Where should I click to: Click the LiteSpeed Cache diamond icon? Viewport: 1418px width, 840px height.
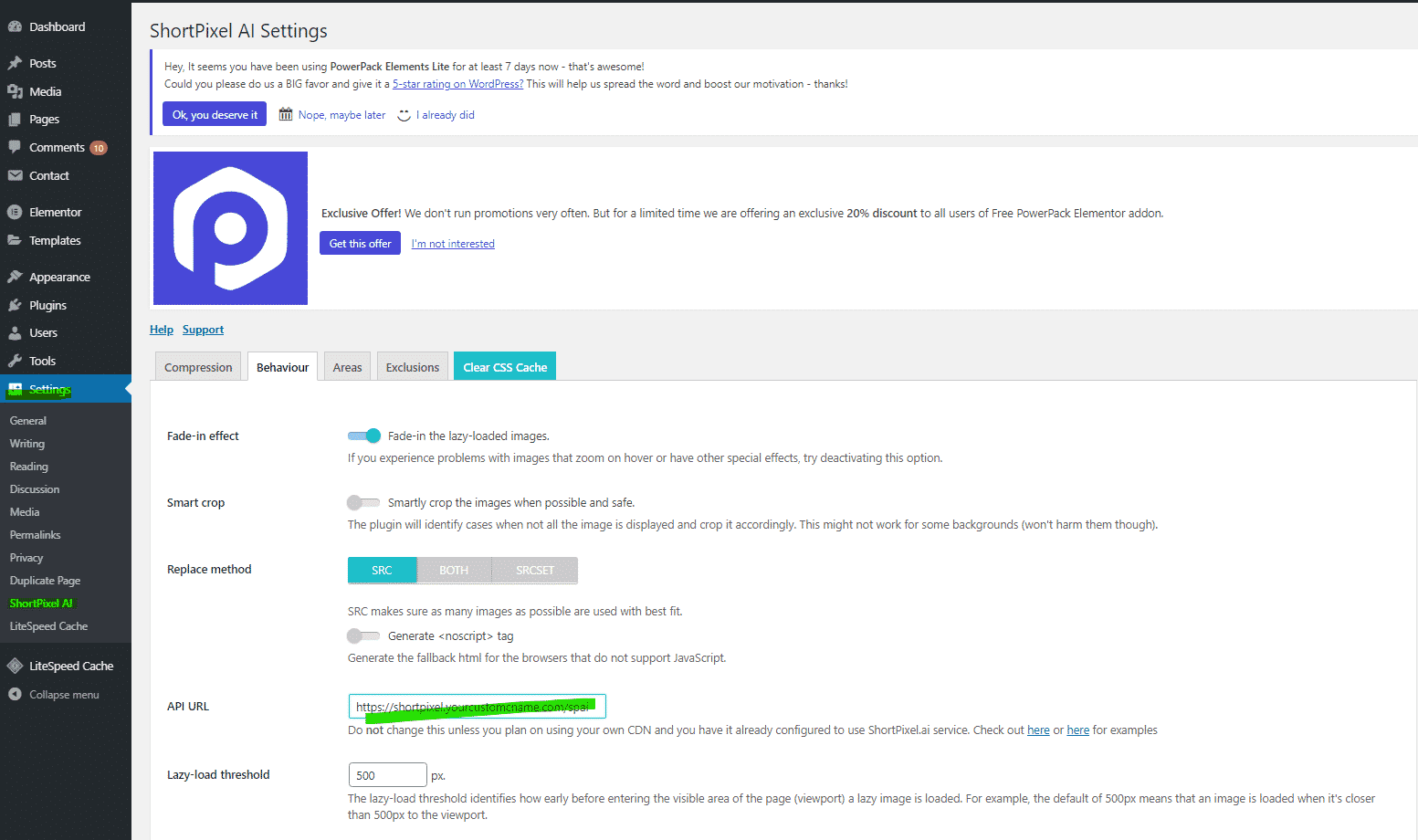(x=15, y=666)
